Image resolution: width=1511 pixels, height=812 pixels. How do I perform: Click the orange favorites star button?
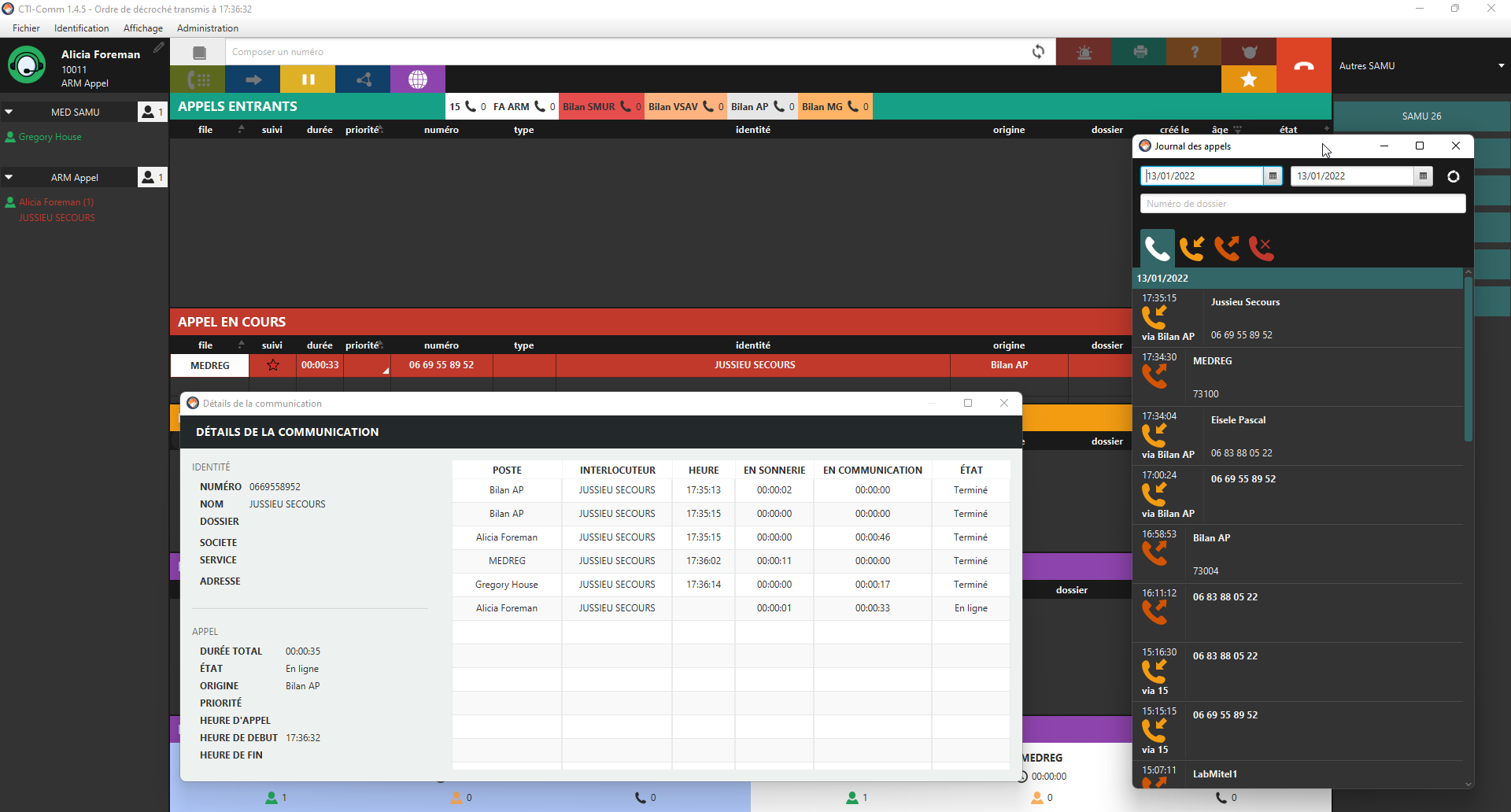coord(1248,79)
